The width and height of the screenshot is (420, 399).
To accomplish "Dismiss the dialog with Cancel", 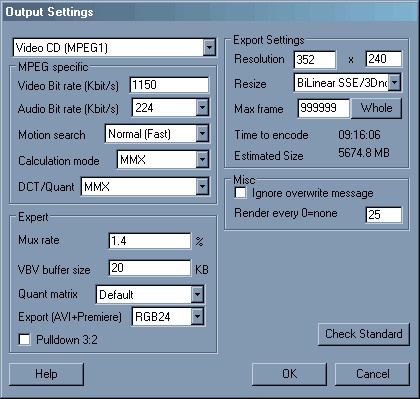I will (372, 374).
